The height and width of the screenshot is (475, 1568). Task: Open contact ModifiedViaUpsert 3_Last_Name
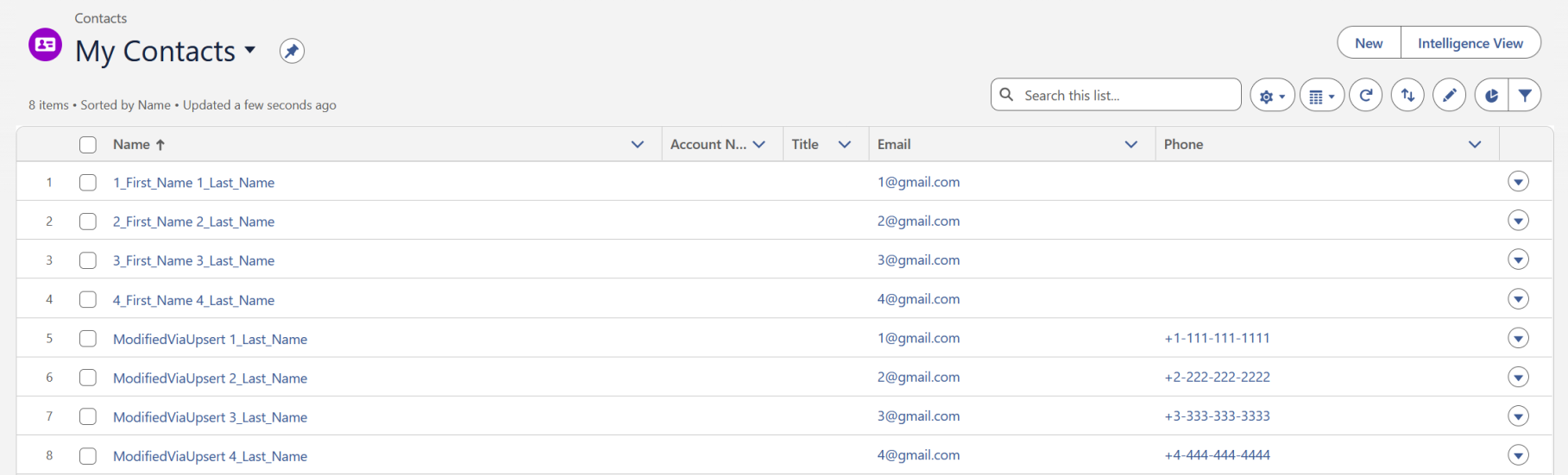click(x=210, y=417)
